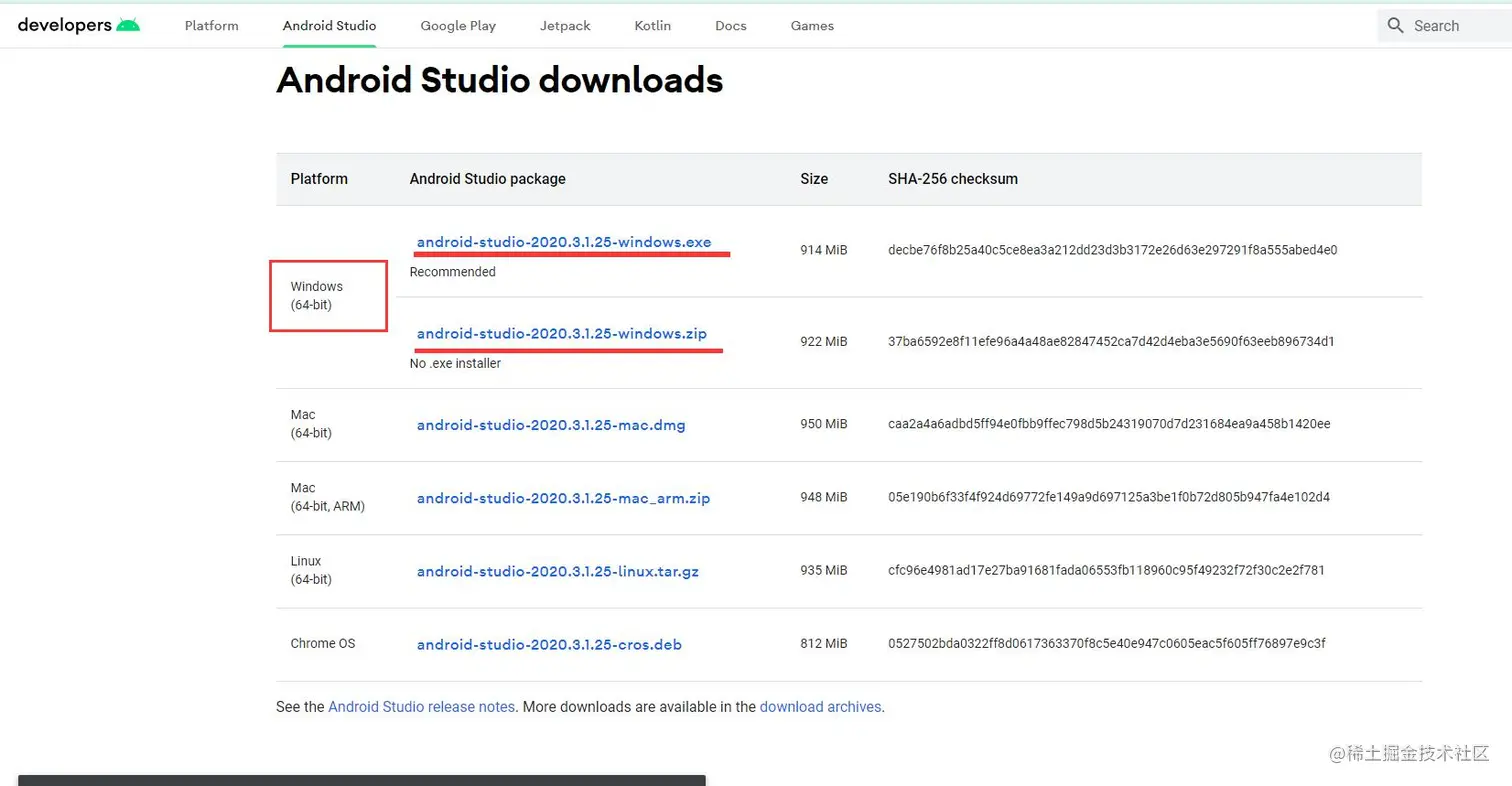
Task: Download android-studio-2020.3.1.25-windows.zip
Action: coord(562,334)
